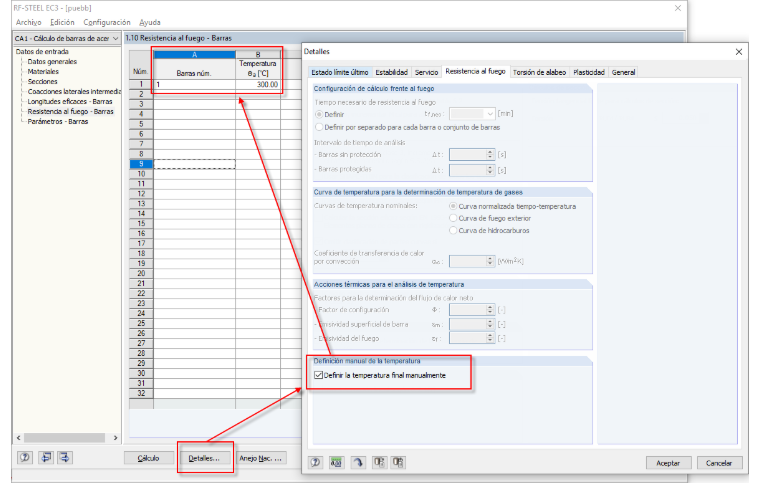
Task: Select Datos de entrada tree root
Action: pyautogui.click(x=42, y=51)
